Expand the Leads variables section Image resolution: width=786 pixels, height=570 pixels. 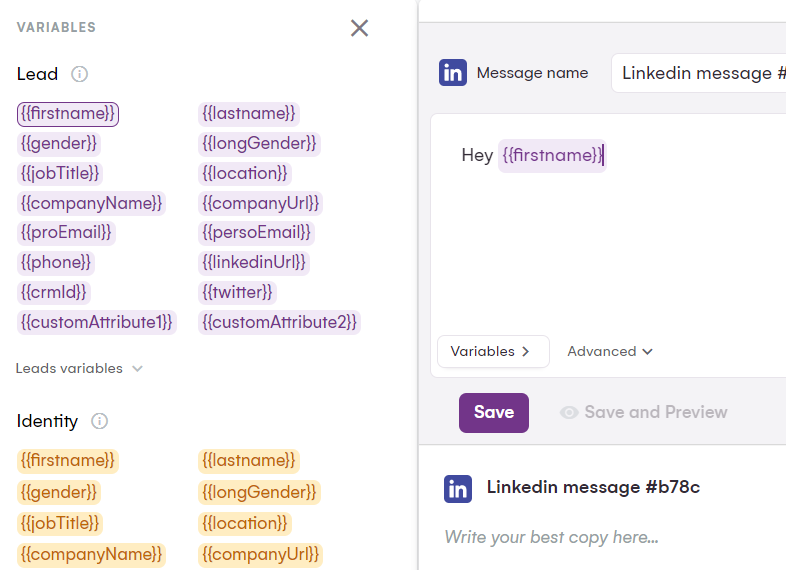pyautogui.click(x=79, y=368)
